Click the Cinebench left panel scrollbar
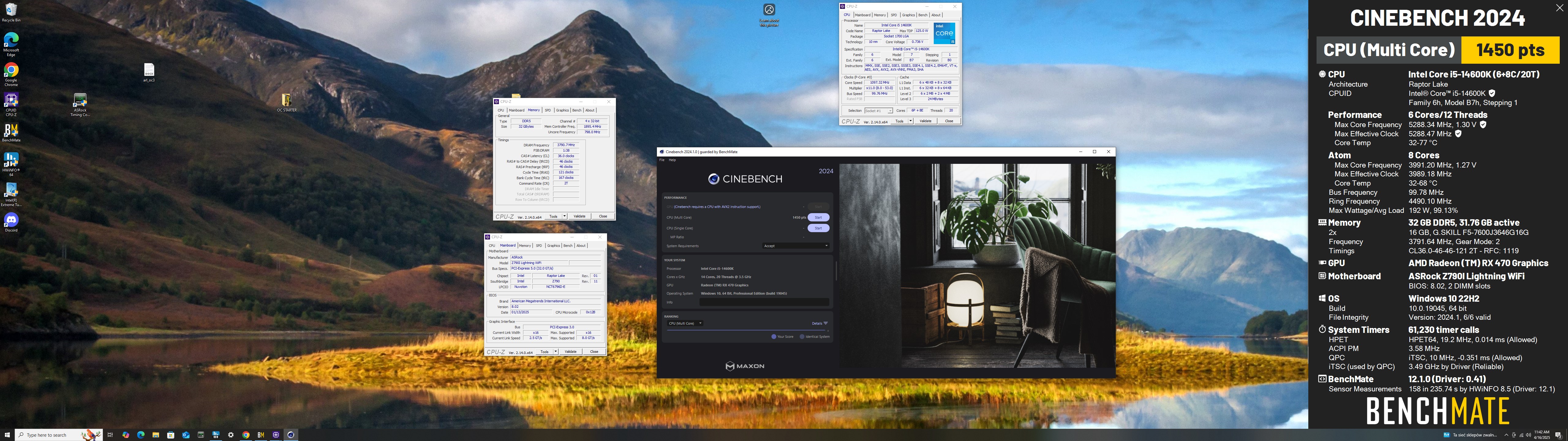 coord(836,271)
